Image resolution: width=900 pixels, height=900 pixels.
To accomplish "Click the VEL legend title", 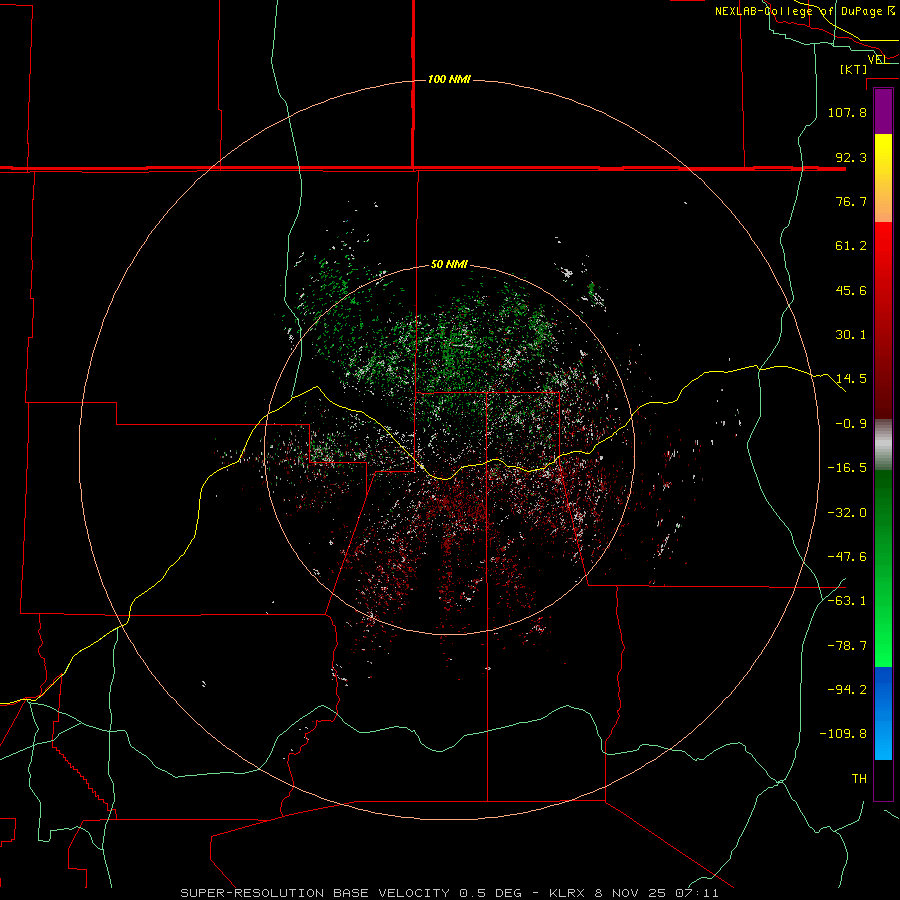I will click(876, 59).
